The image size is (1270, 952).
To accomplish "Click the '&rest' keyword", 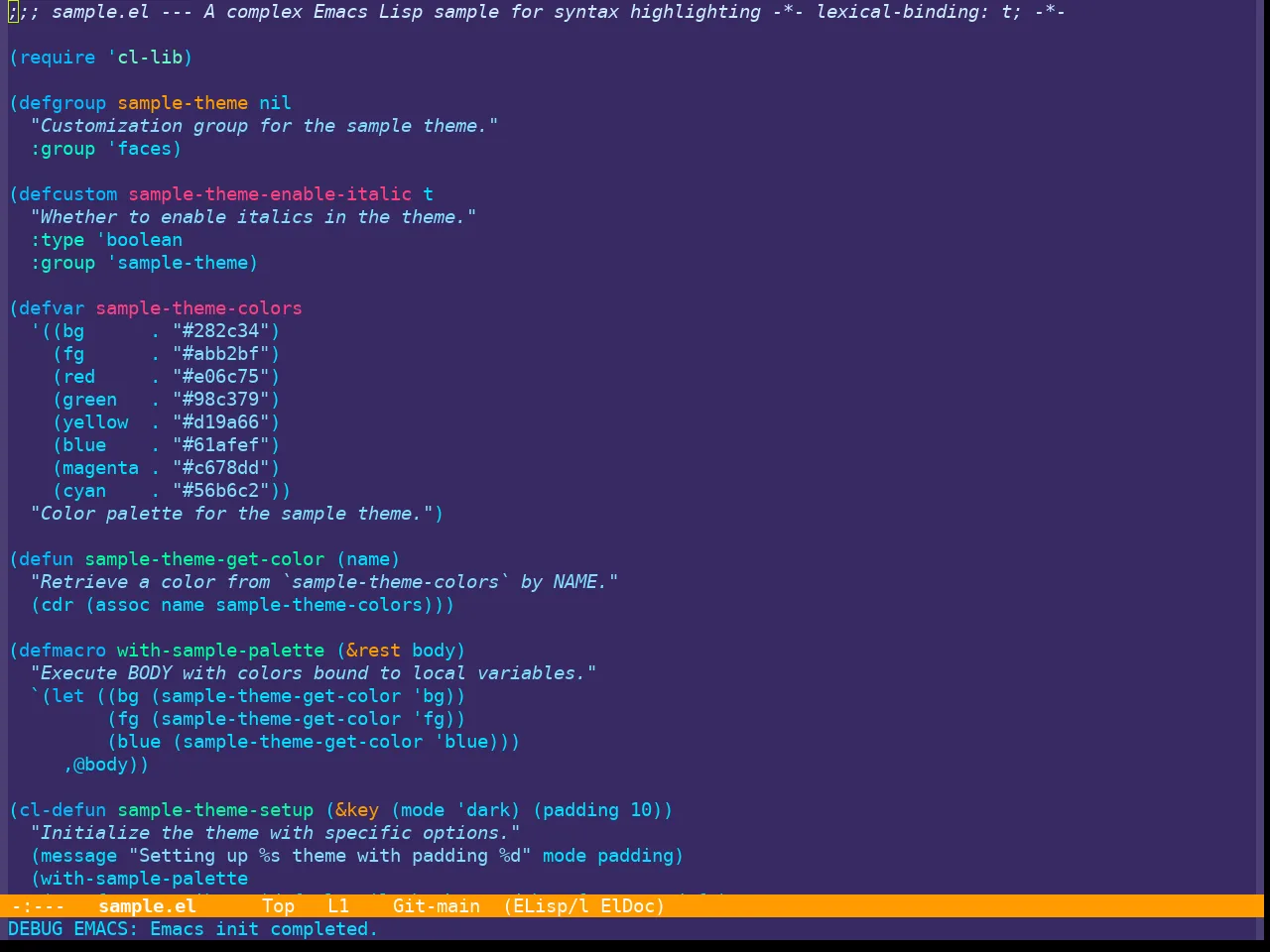I will [374, 651].
